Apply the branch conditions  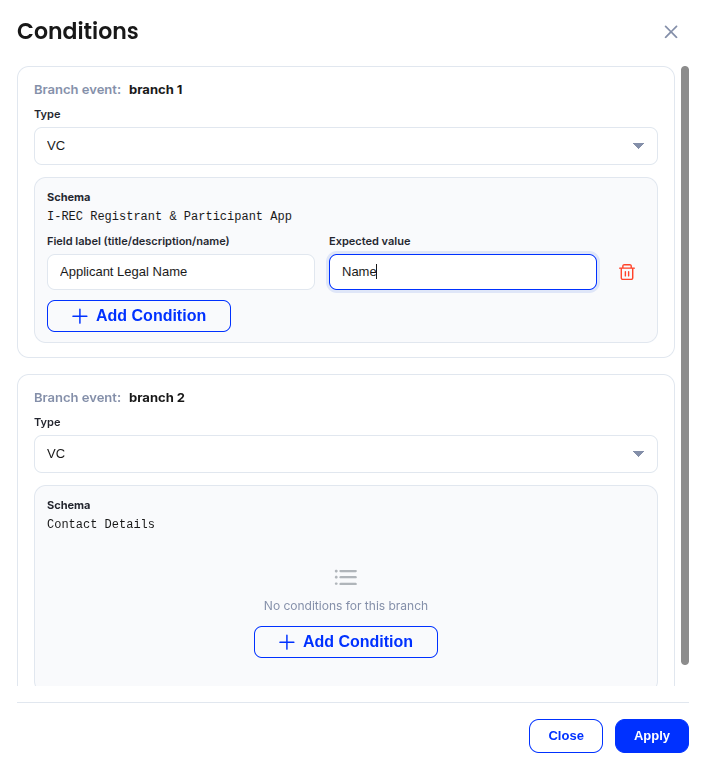[651, 736]
